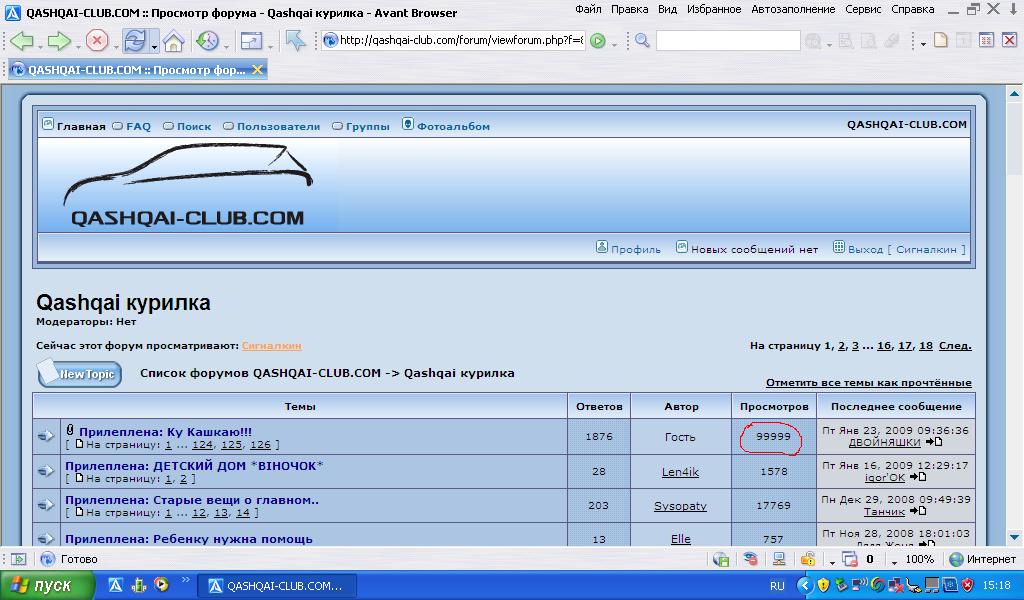Click the Stop loading red X icon
Screen dimensions: 1024x600
pos(96,41)
